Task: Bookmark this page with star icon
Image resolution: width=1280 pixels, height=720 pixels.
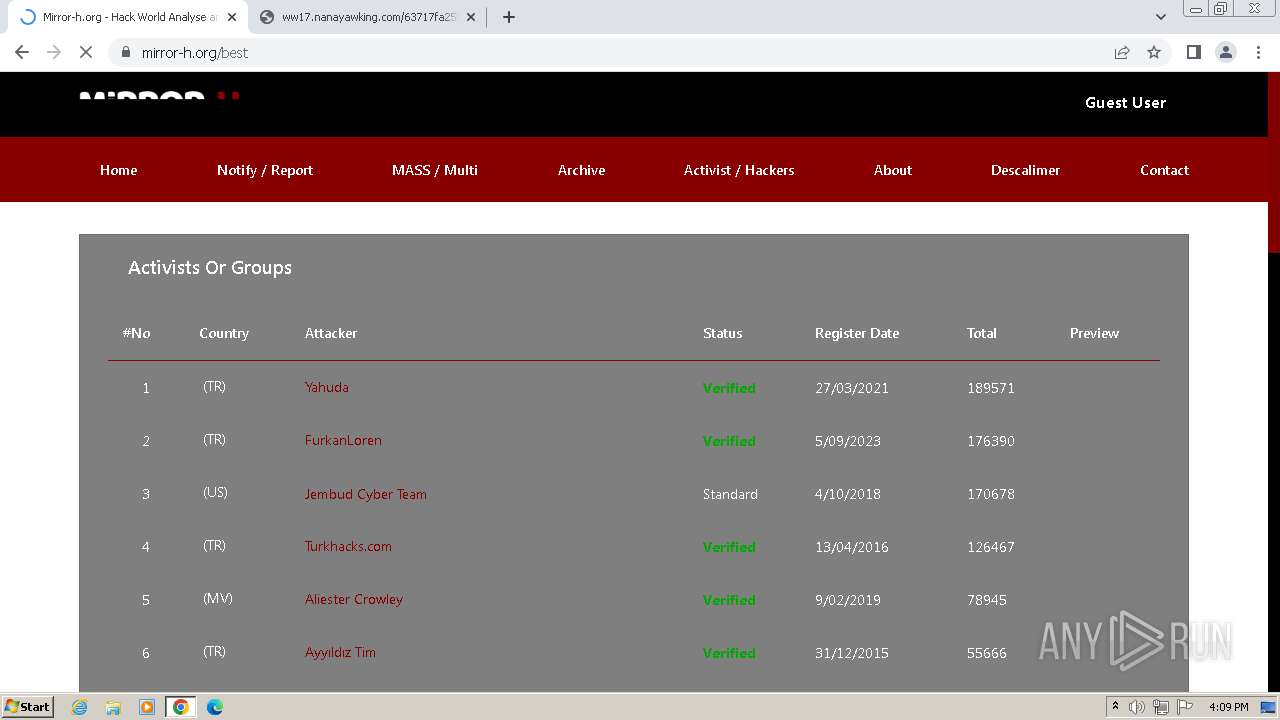Action: [1154, 52]
